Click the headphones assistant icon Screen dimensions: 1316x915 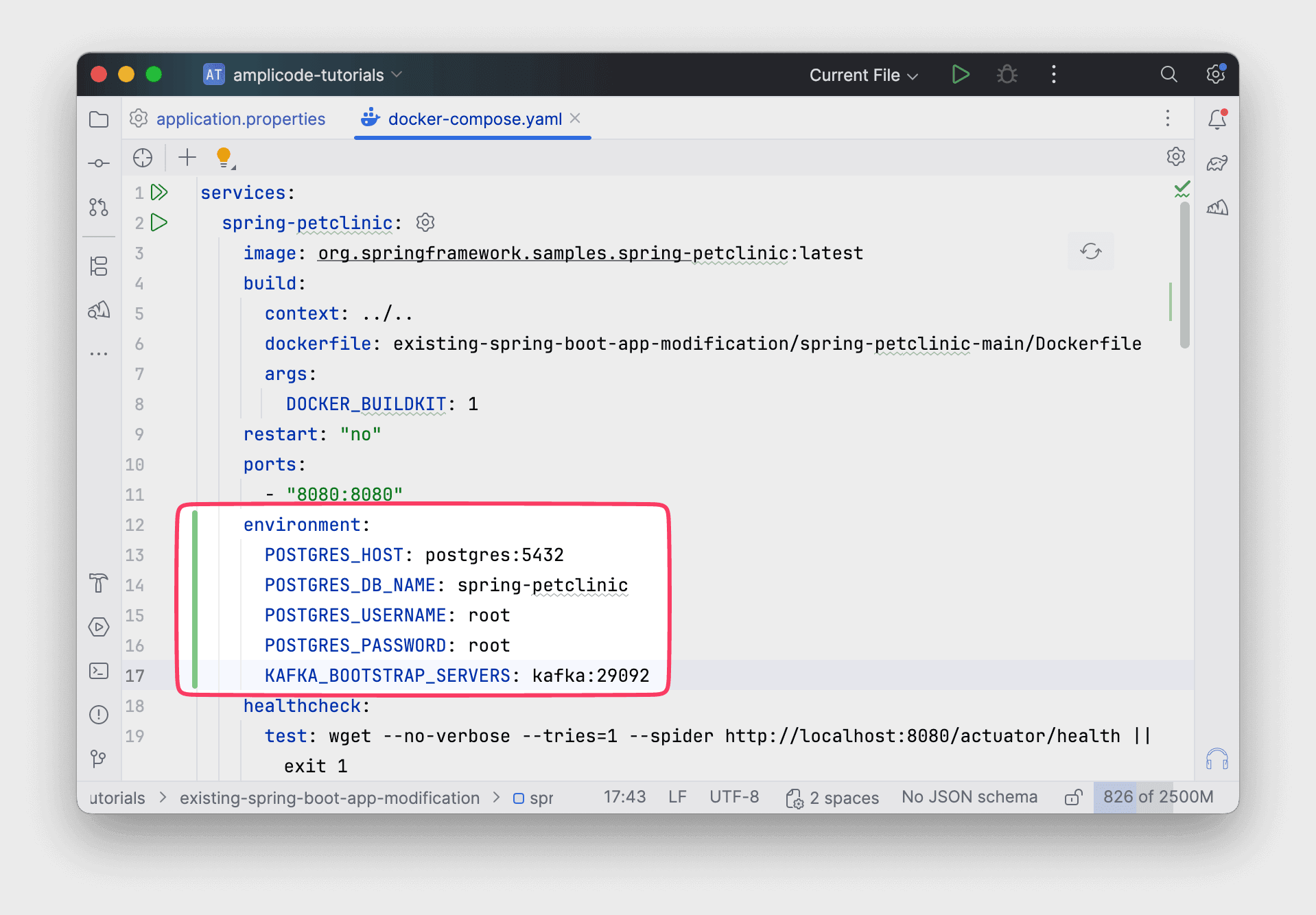click(x=1217, y=759)
